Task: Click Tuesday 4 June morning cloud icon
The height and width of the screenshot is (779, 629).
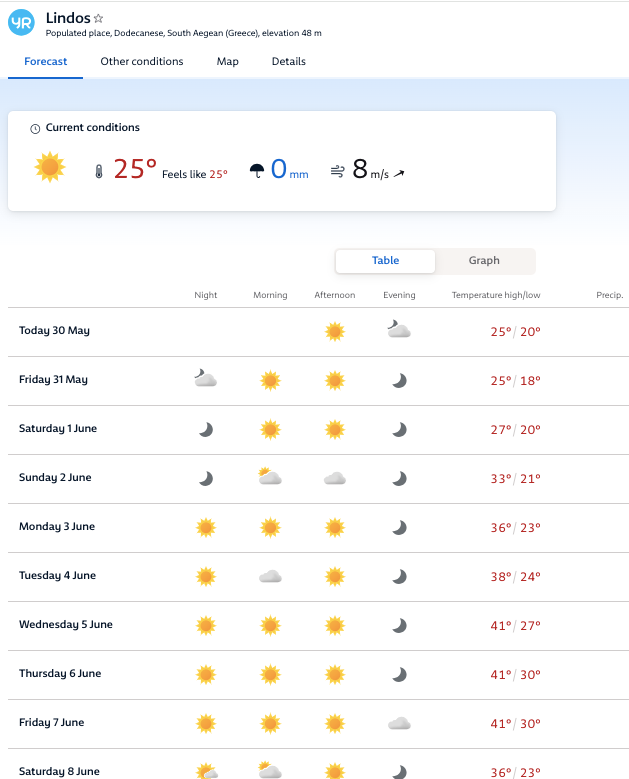Action: [270, 576]
